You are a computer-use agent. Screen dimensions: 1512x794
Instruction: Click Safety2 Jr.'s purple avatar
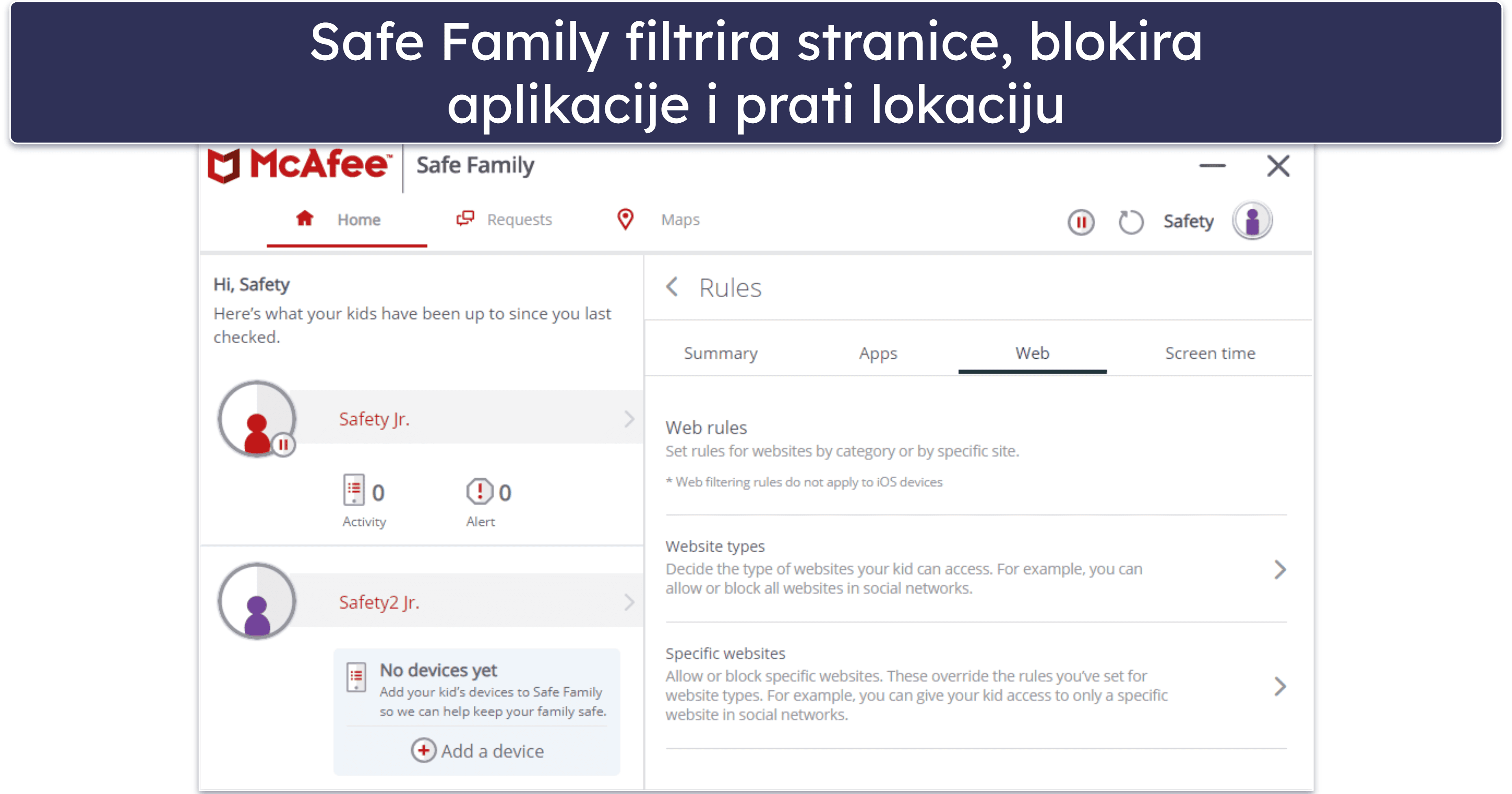click(256, 601)
